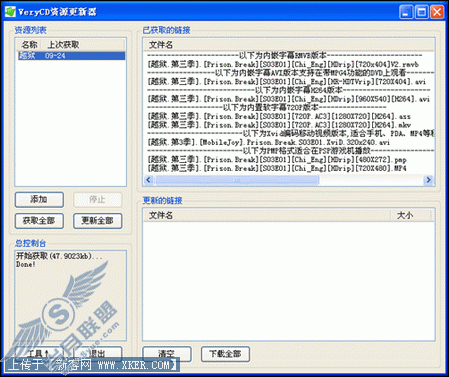Image resolution: width=449 pixels, height=377 pixels.
Task: Click the left arrow of the horizontal scrollbar
Action: coord(149,180)
